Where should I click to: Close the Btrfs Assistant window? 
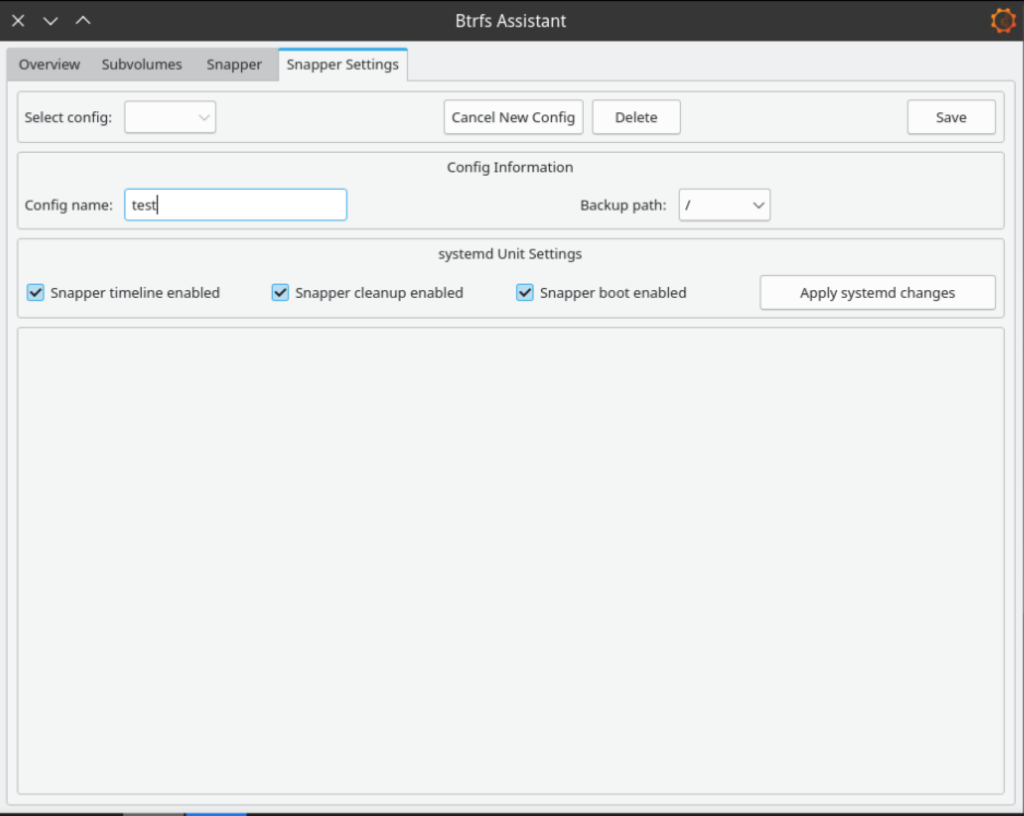pos(18,21)
